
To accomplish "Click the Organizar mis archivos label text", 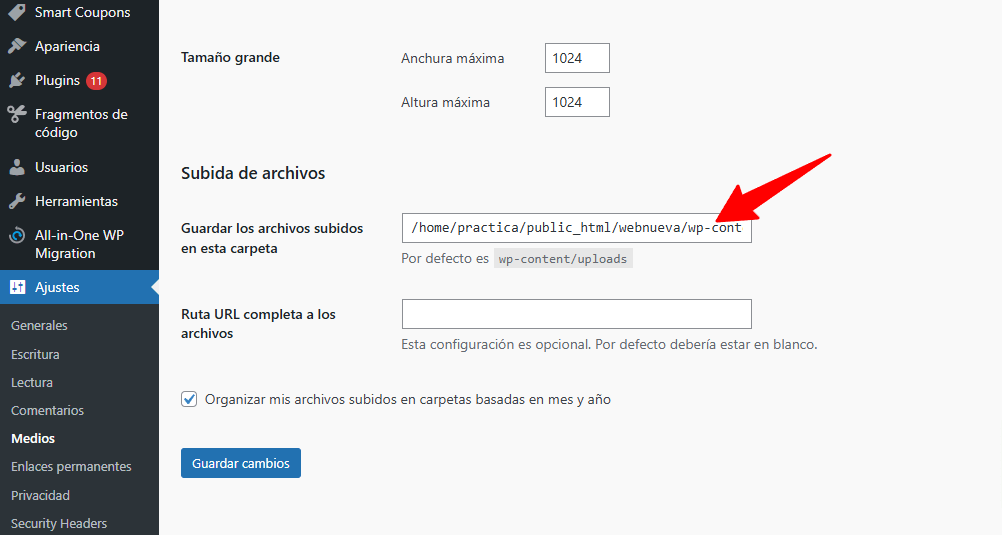I will (x=408, y=399).
